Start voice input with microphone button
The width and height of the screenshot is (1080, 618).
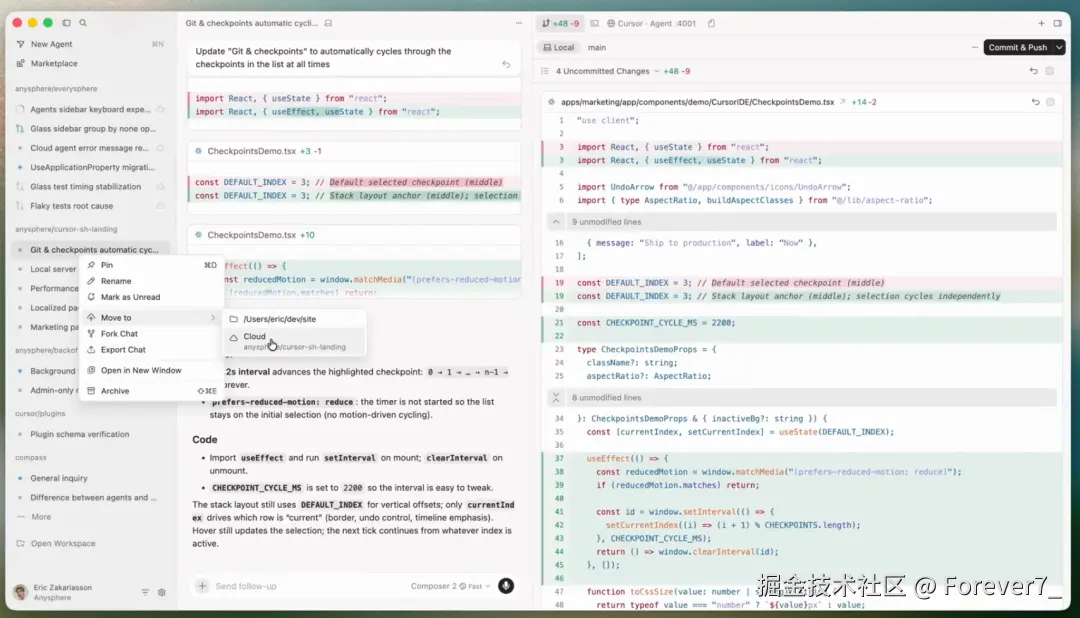(x=506, y=586)
